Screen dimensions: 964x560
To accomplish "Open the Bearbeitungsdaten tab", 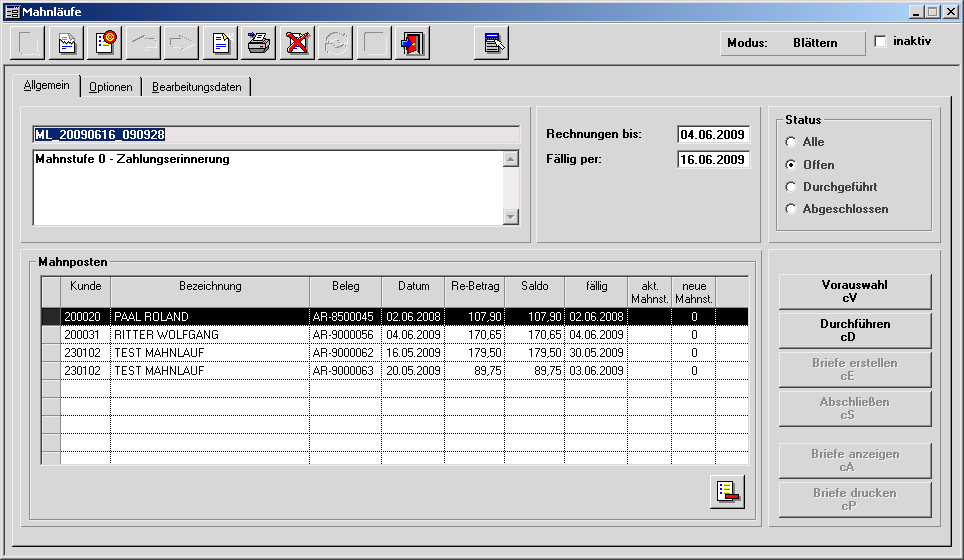I will click(x=196, y=87).
